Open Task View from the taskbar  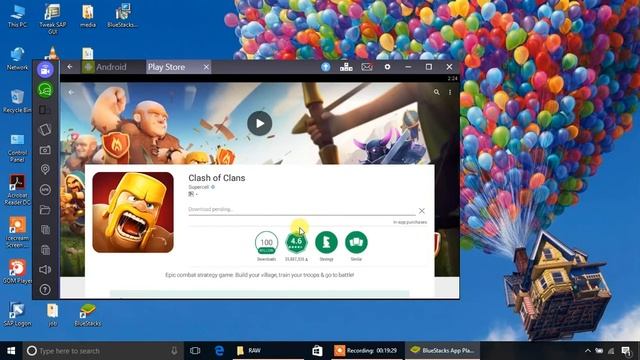coord(195,351)
